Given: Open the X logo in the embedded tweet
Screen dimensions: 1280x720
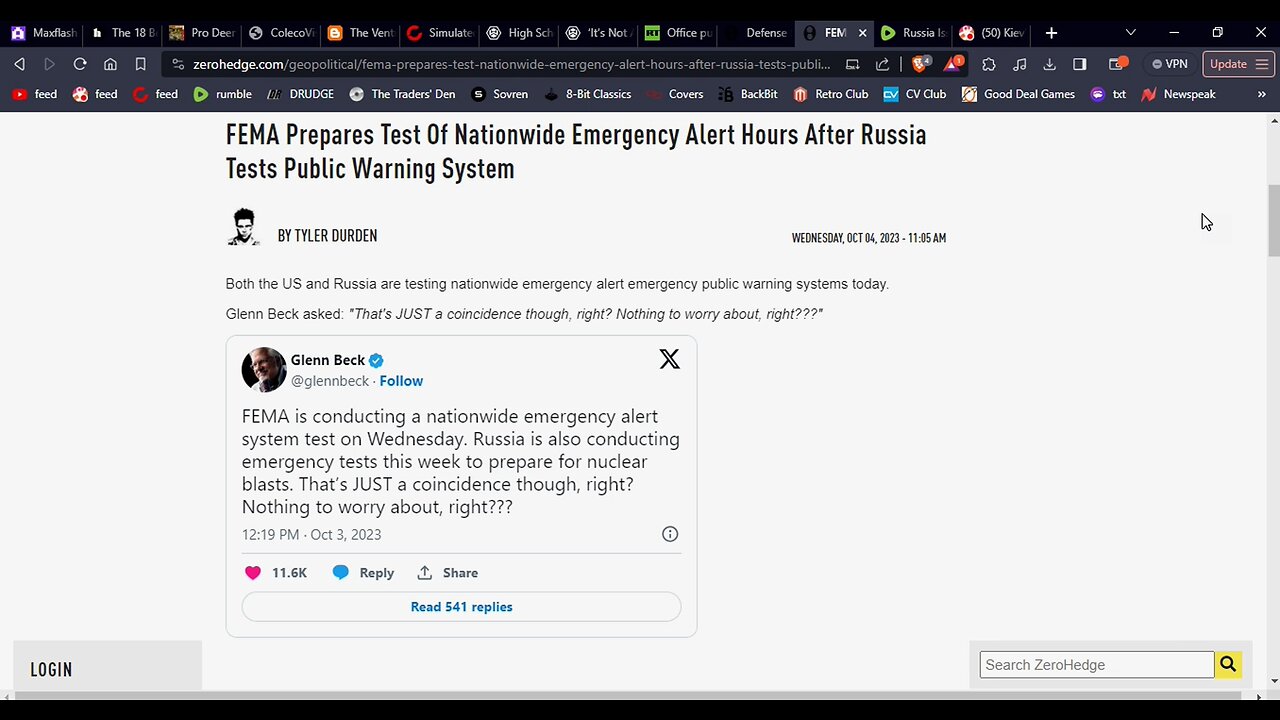Looking at the screenshot, I should point(669,359).
